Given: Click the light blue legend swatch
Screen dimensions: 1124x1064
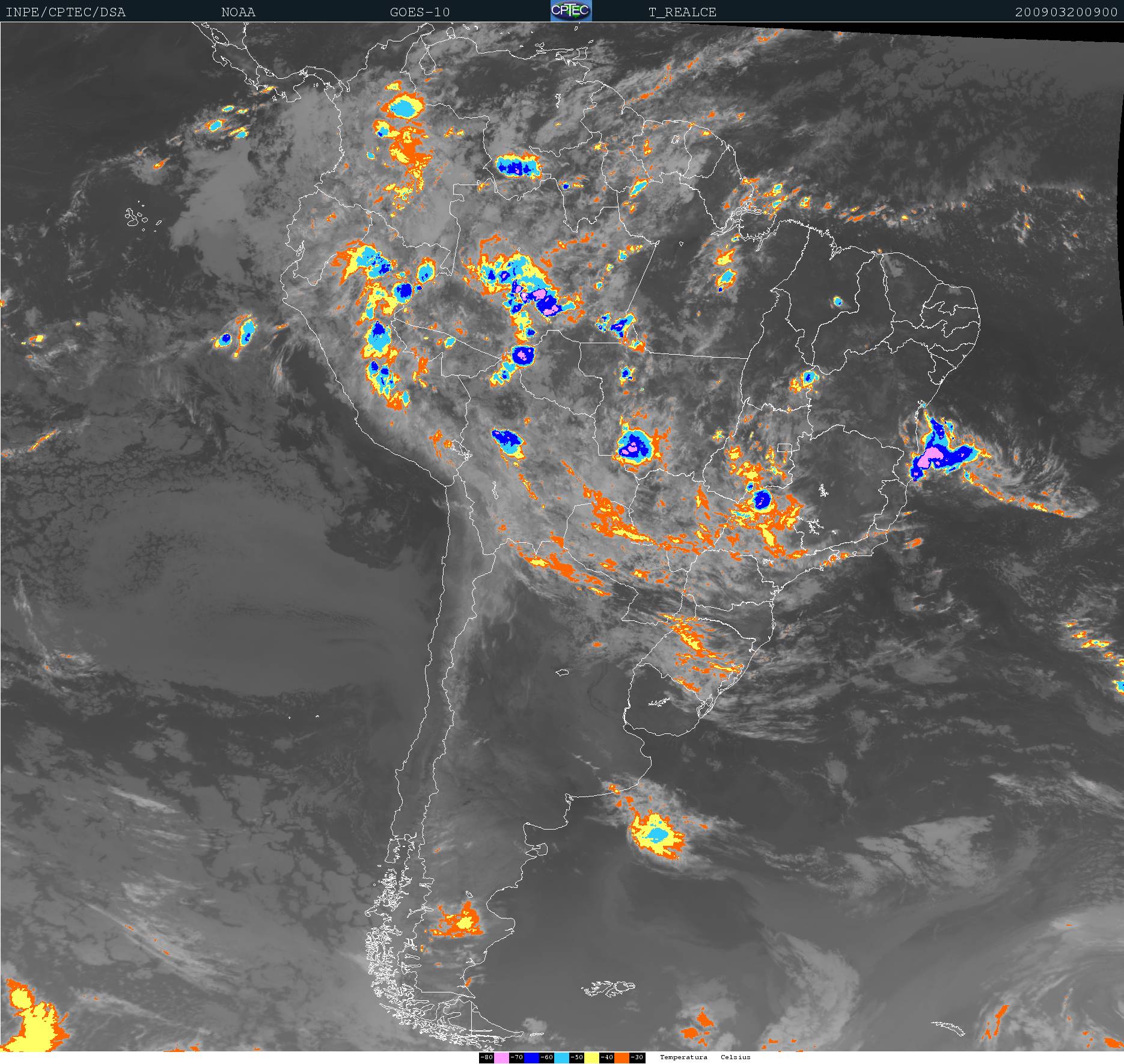Looking at the screenshot, I should click(561, 1057).
